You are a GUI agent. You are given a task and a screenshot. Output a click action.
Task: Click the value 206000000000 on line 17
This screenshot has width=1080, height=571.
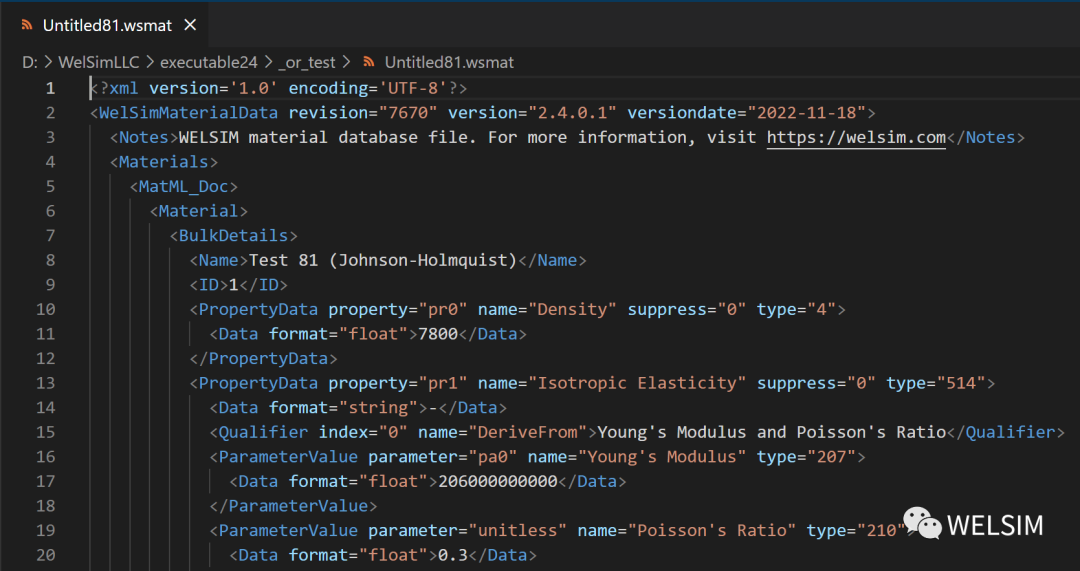coord(497,481)
